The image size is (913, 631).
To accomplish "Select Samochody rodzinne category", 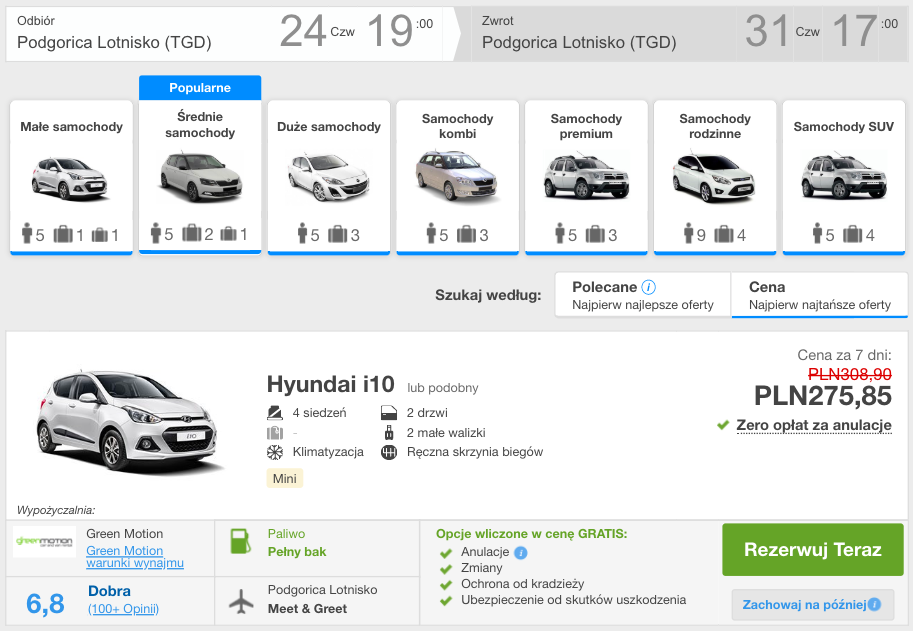I will pyautogui.click(x=715, y=178).
